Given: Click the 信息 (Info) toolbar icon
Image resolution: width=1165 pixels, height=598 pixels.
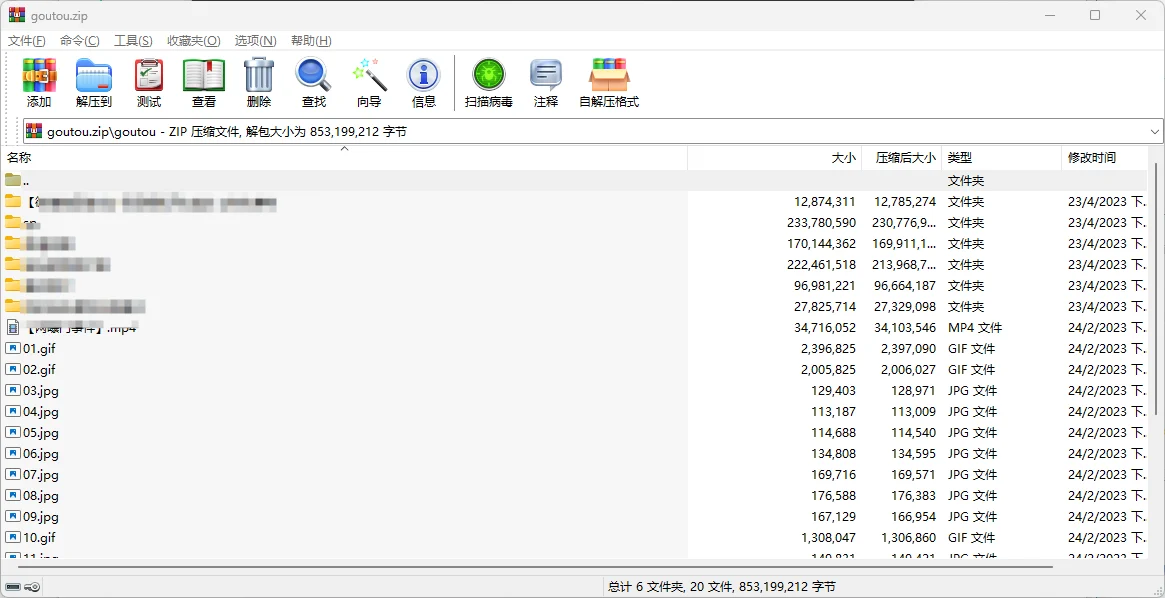Looking at the screenshot, I should [423, 82].
